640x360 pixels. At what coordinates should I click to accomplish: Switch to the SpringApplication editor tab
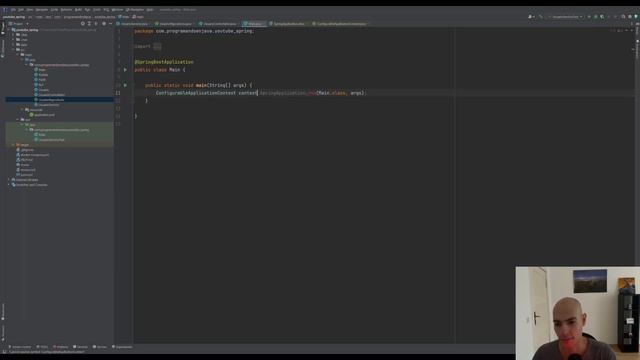point(287,24)
